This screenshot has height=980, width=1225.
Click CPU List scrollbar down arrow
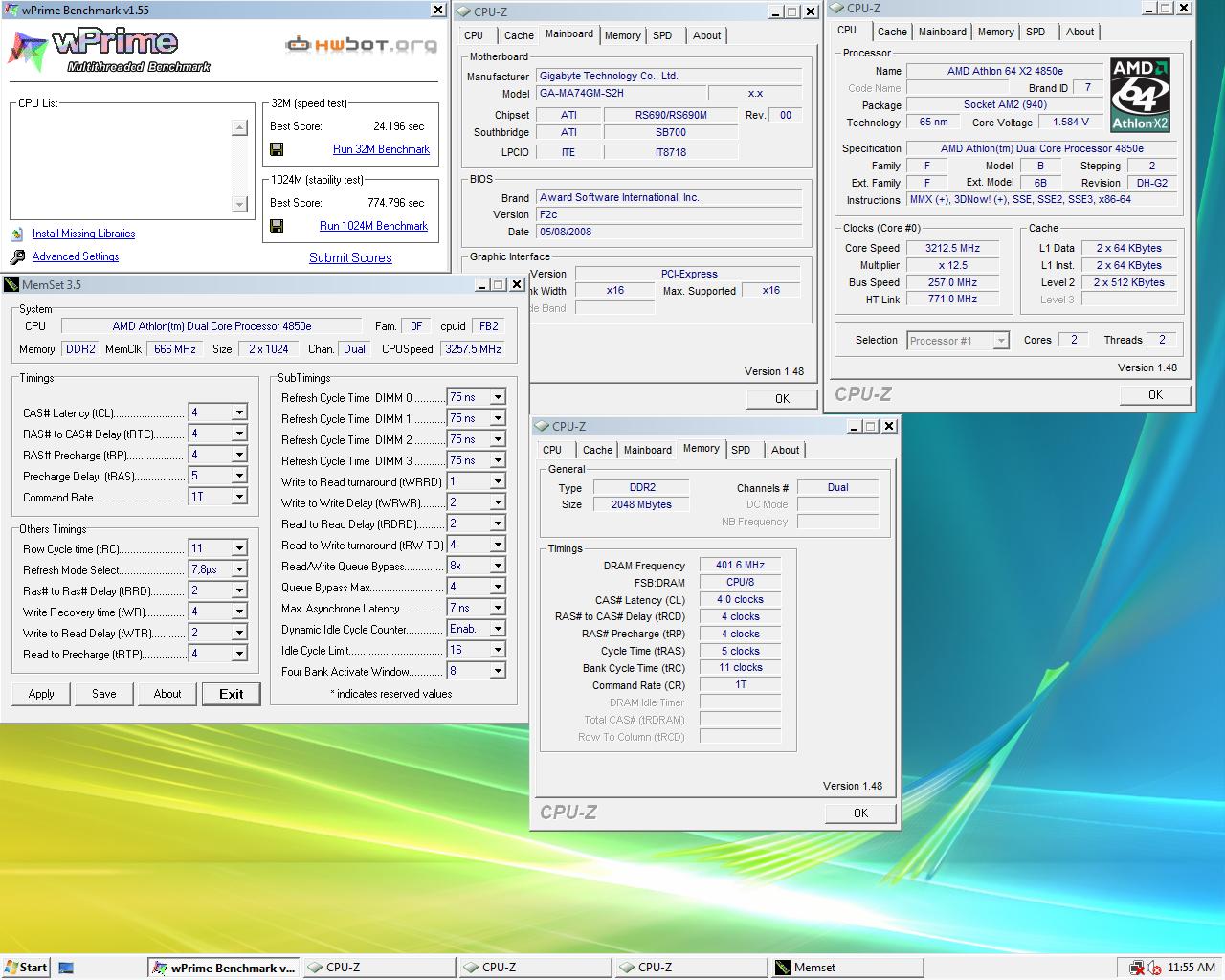tap(239, 204)
